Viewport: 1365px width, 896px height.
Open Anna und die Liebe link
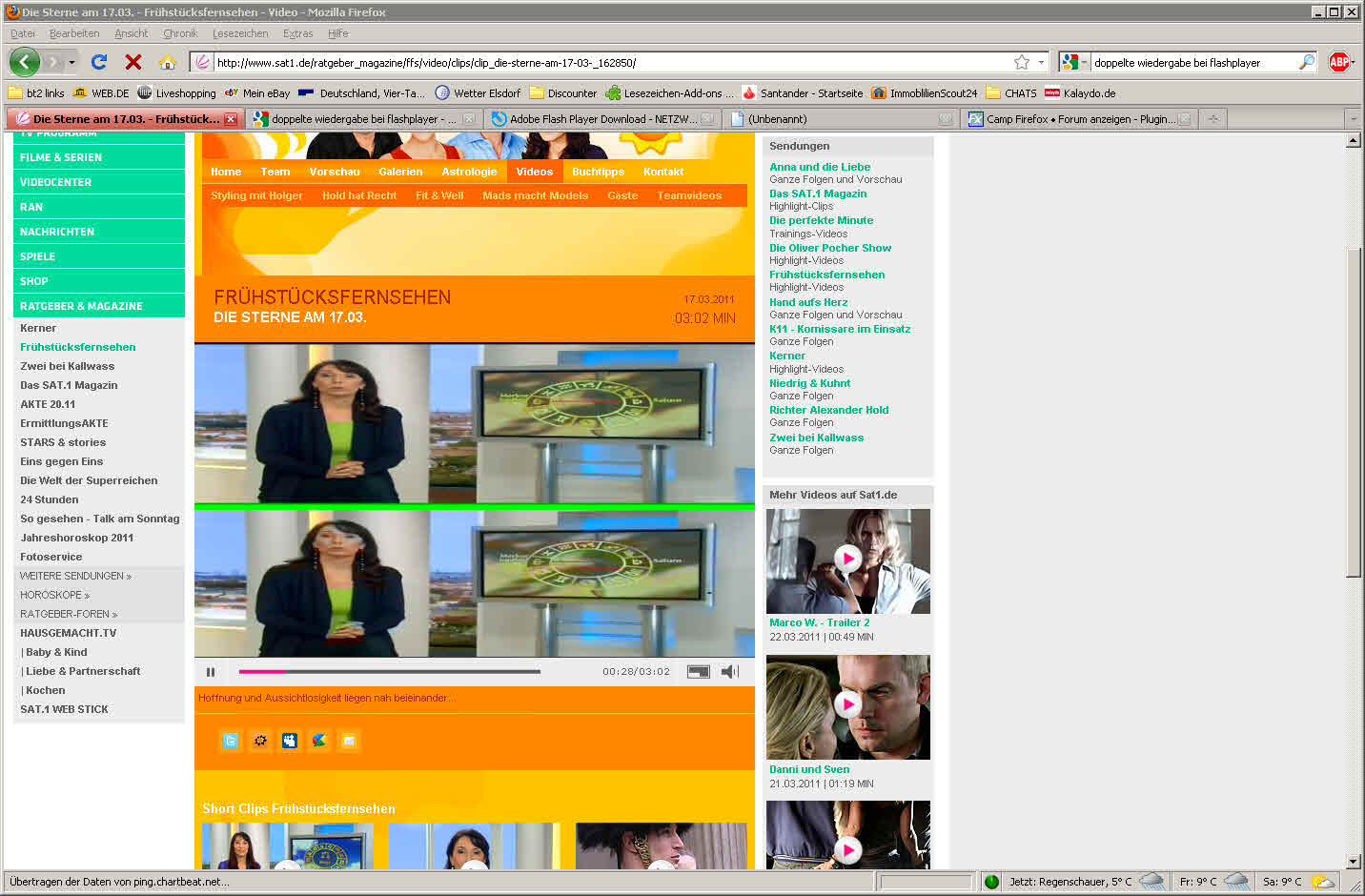[x=820, y=167]
